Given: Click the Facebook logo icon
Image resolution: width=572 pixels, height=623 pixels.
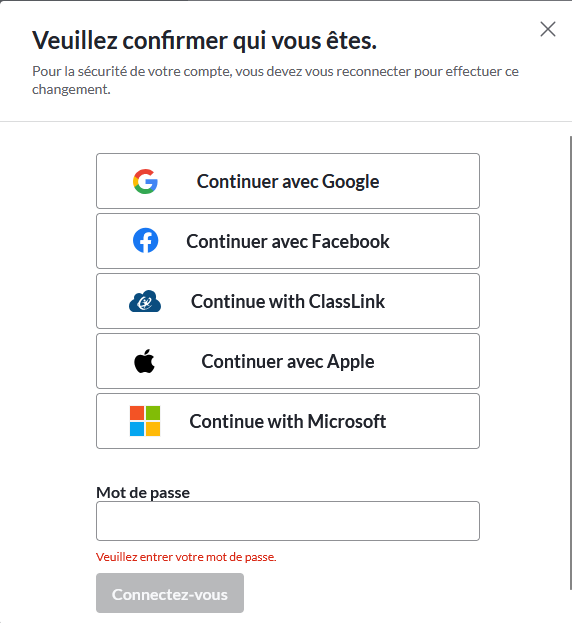Looking at the screenshot, I should coord(145,241).
